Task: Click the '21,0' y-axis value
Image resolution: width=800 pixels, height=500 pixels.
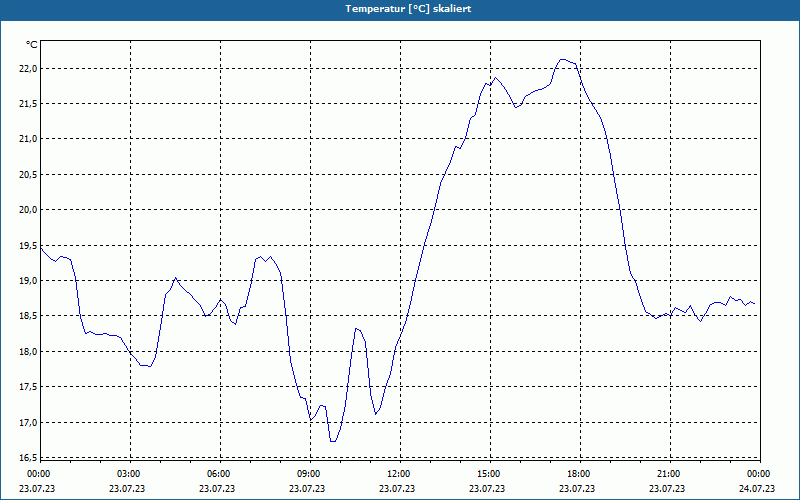Action: (x=28, y=139)
